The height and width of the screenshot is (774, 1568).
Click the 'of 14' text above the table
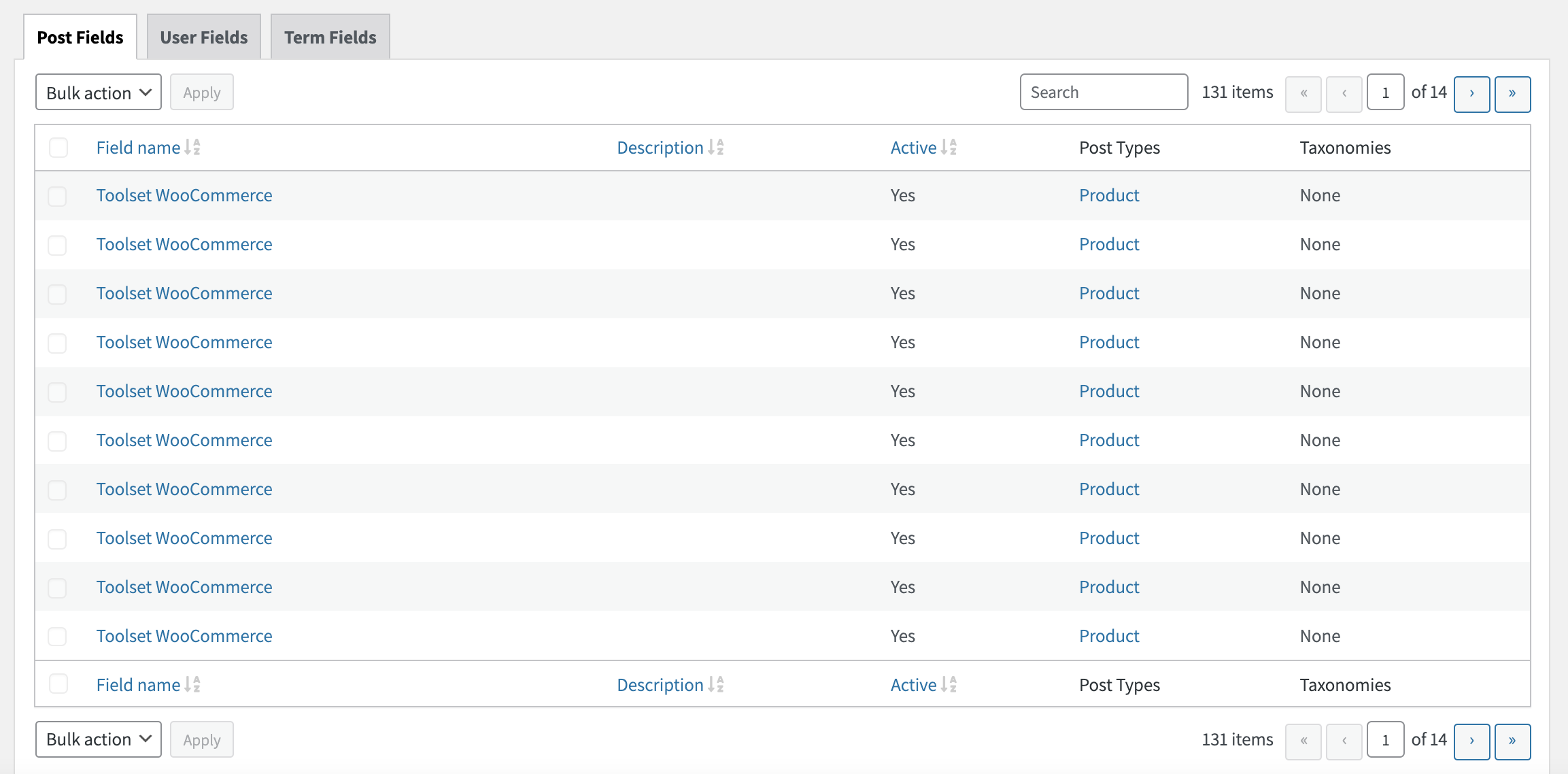[x=1429, y=92]
